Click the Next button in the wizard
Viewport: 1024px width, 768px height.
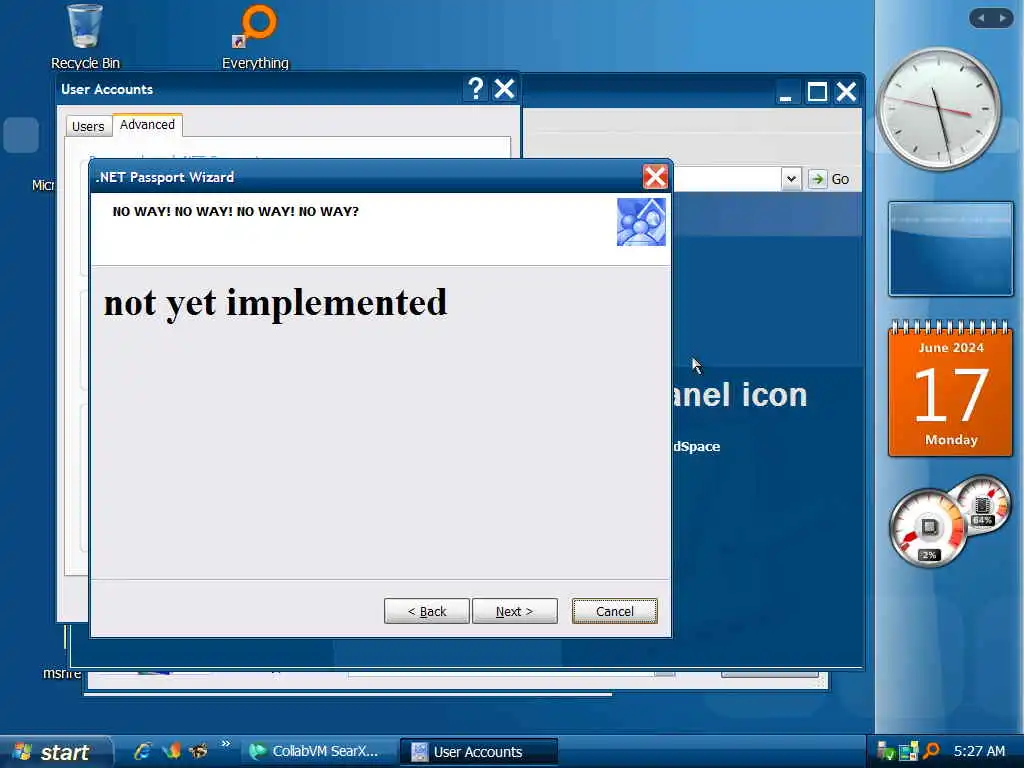click(x=515, y=611)
